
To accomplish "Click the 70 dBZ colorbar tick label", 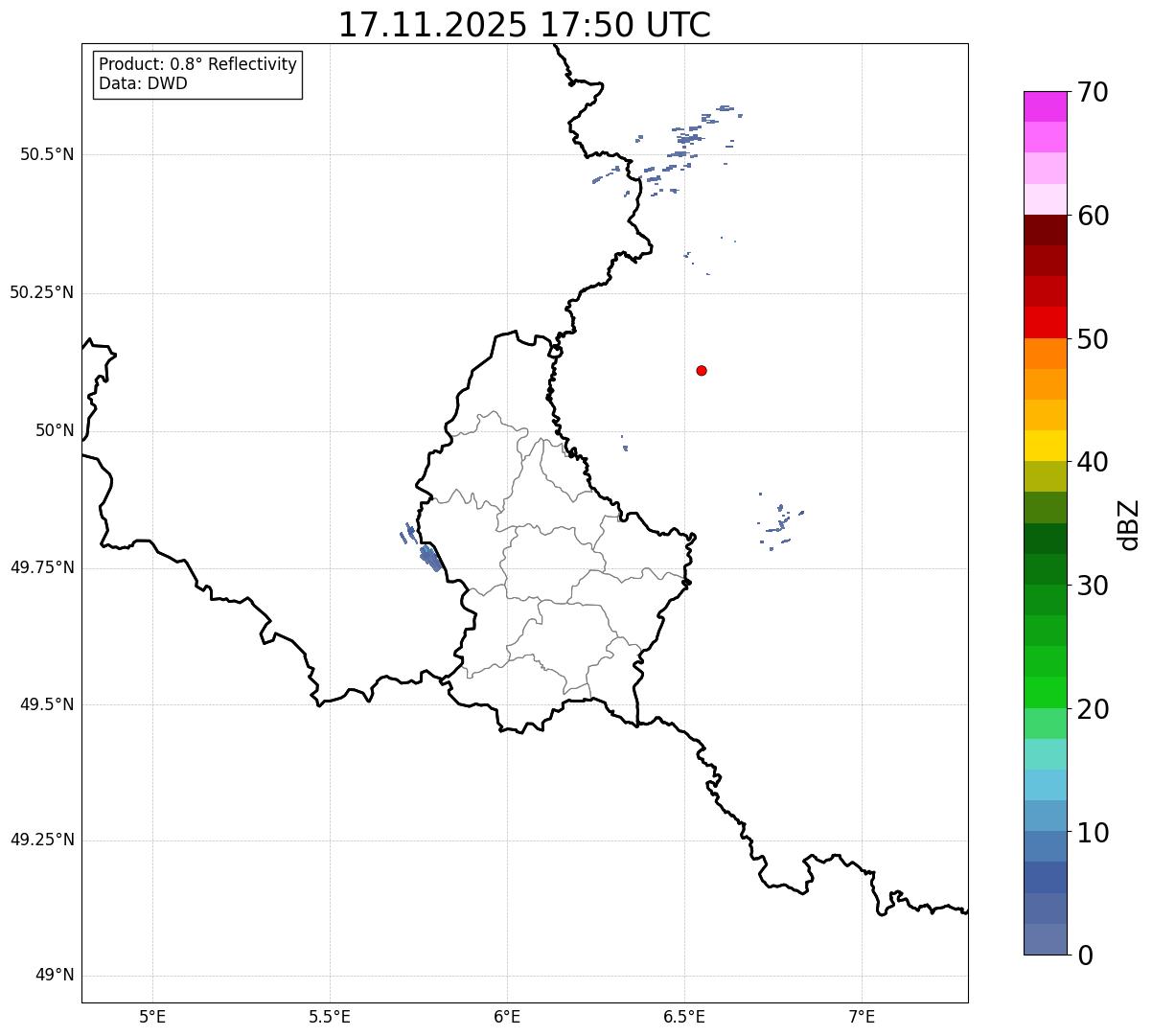I will 1093,93.
